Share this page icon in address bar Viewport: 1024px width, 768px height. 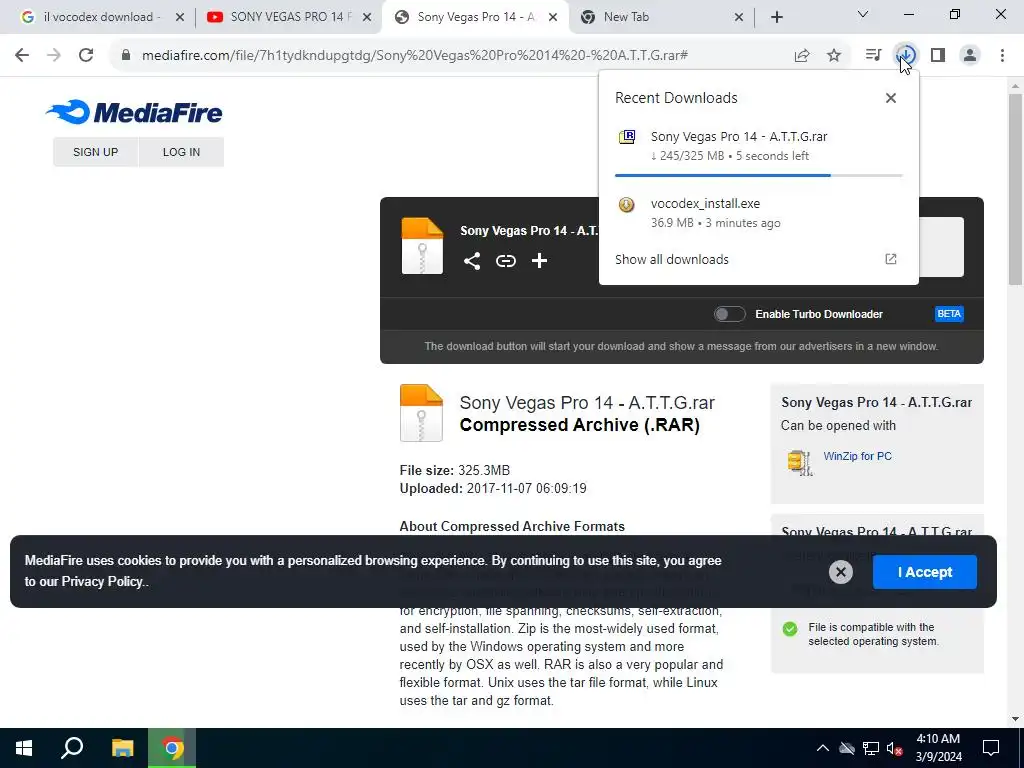[x=802, y=56]
